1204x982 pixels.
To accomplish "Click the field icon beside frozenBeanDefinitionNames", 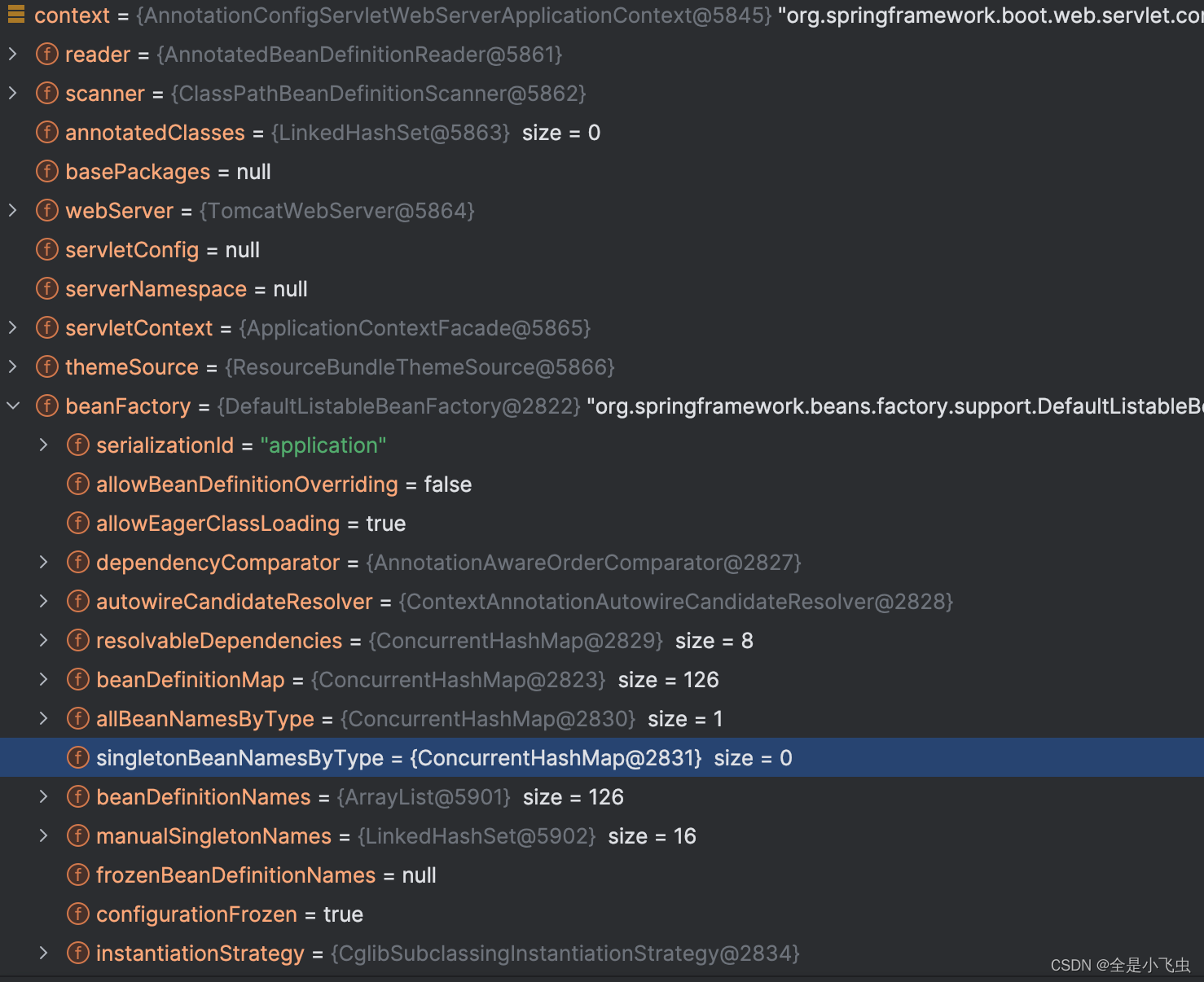I will tap(78, 875).
